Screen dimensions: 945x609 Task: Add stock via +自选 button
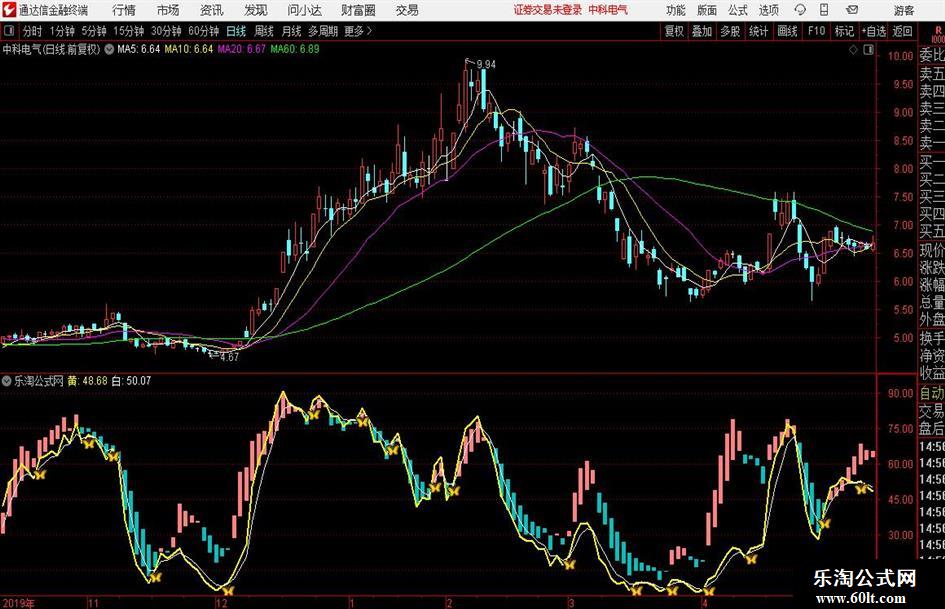873,31
